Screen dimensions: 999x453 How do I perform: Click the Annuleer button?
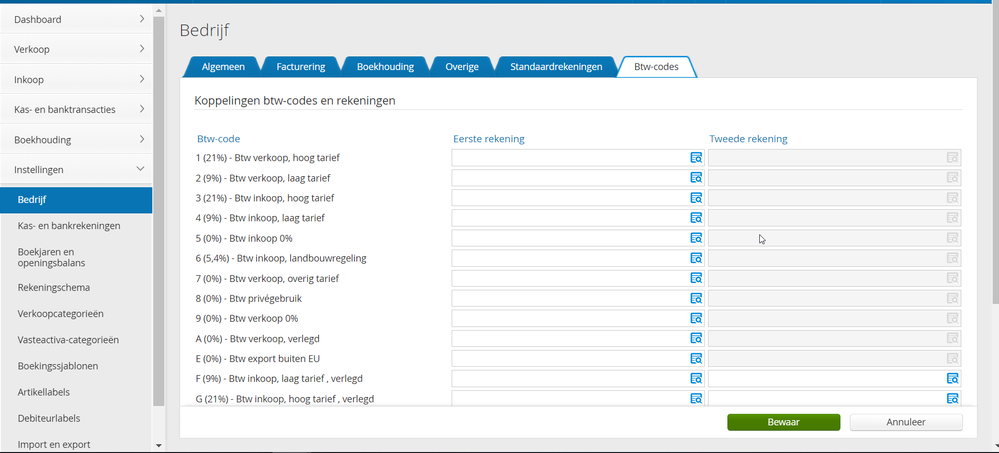(x=906, y=422)
